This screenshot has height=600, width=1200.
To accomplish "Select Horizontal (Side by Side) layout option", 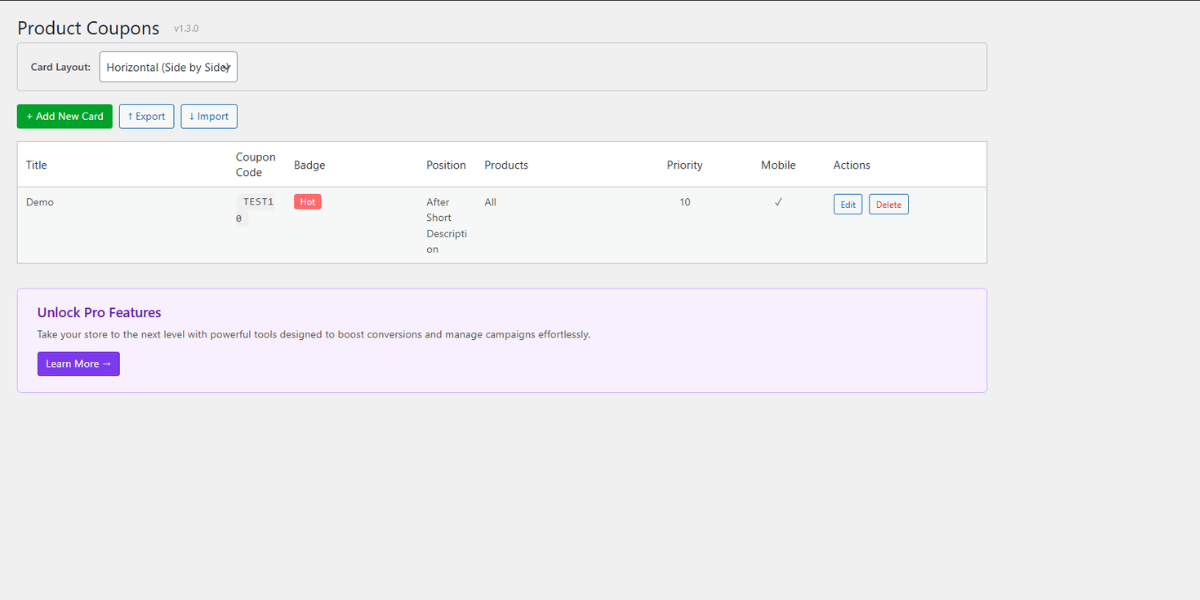I will pyautogui.click(x=168, y=66).
